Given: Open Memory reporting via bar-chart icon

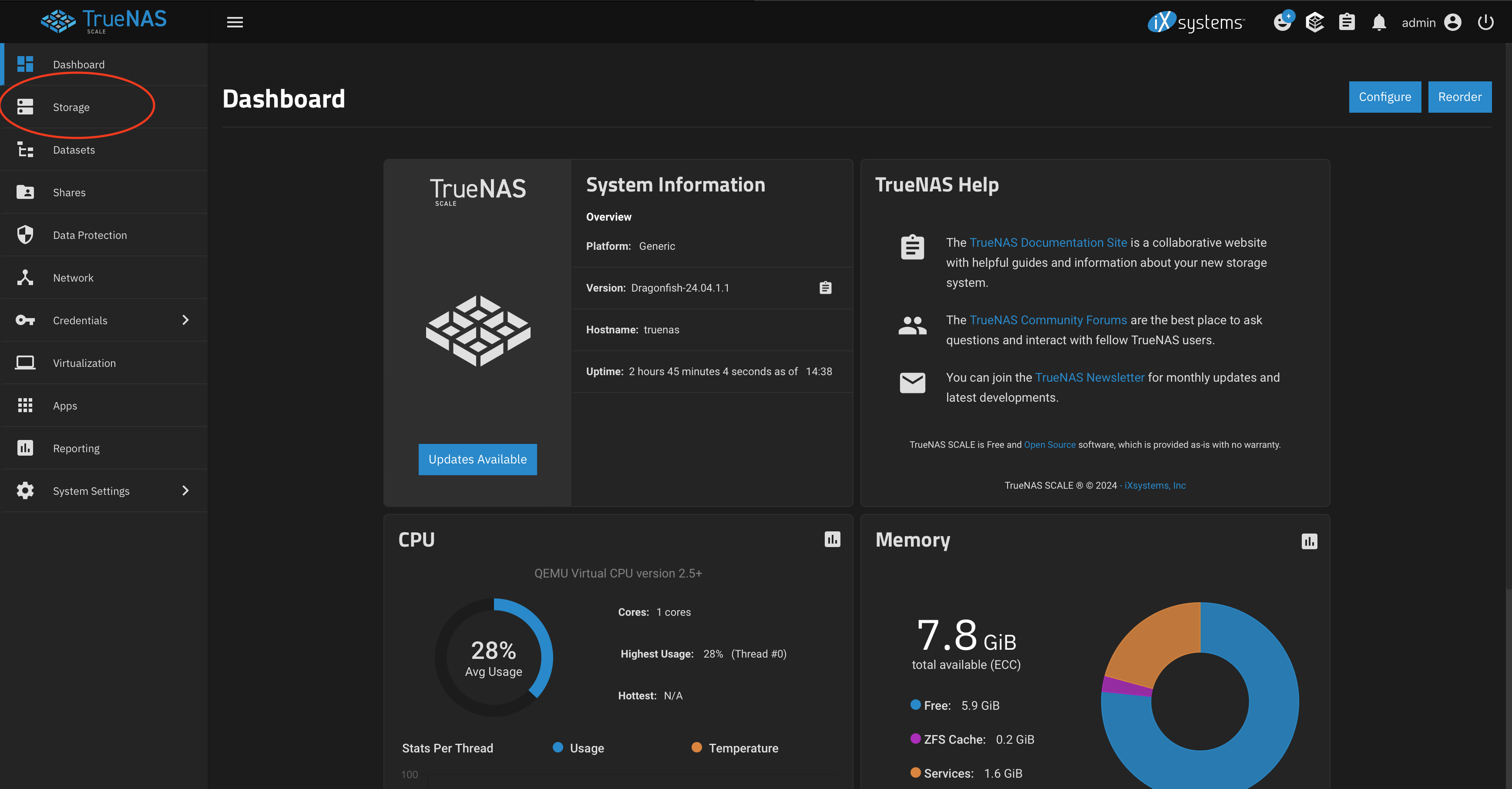Looking at the screenshot, I should pos(1310,541).
